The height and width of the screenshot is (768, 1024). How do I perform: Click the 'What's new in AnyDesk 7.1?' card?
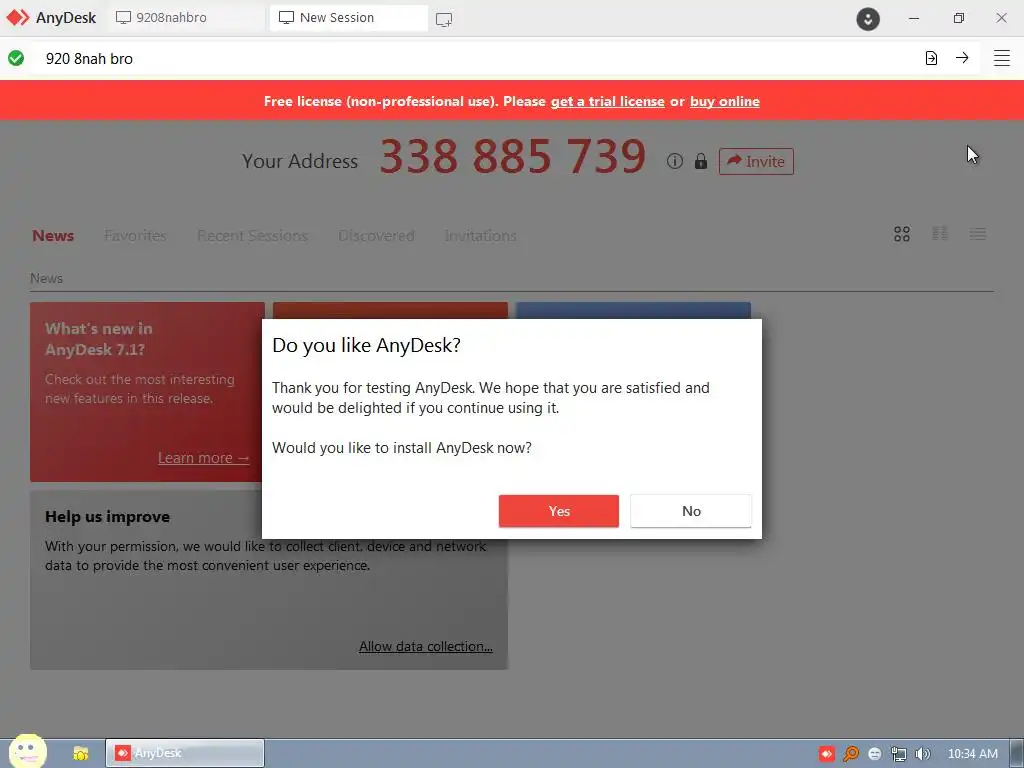coord(147,392)
